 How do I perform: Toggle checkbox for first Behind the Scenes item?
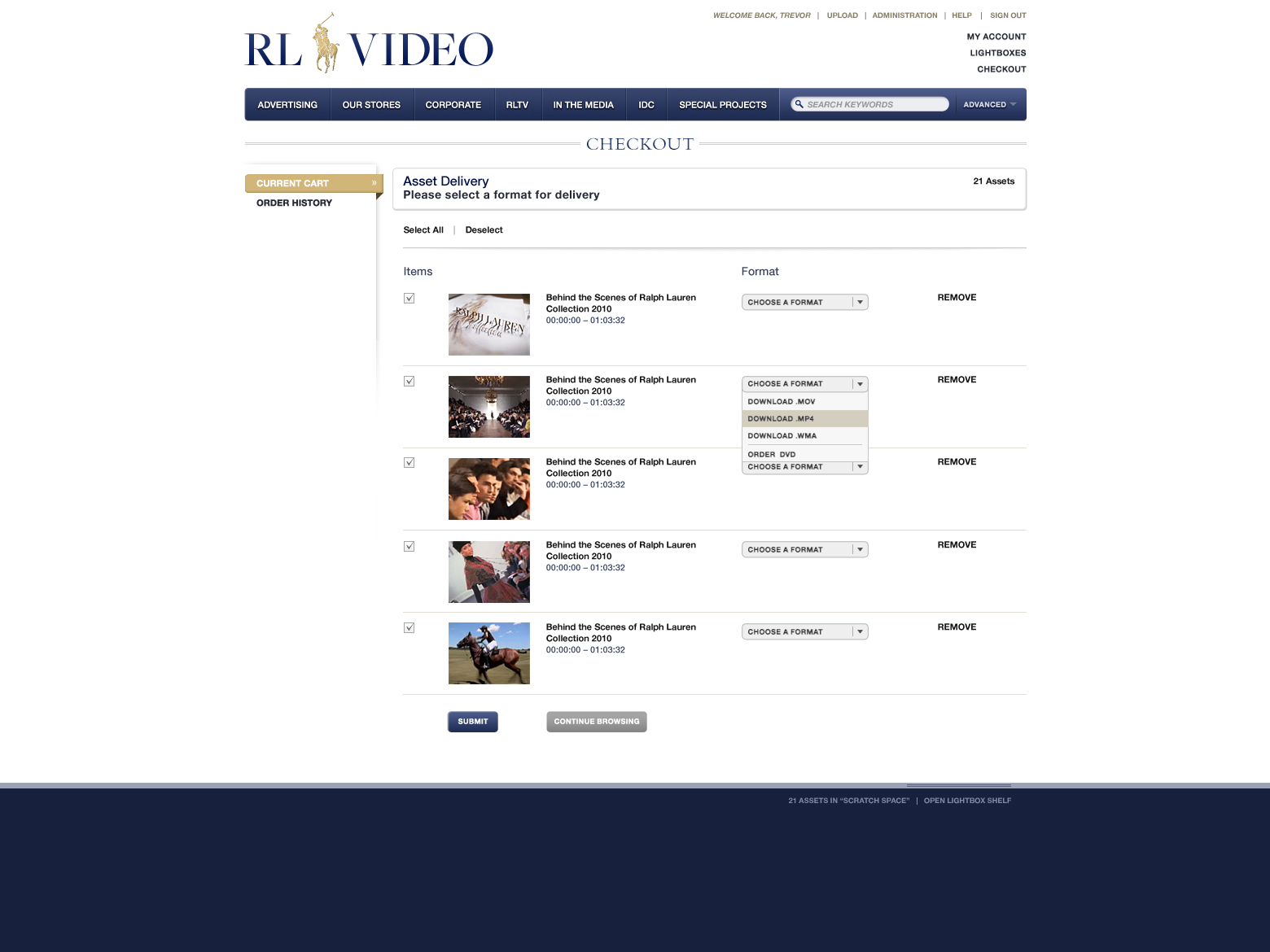pyautogui.click(x=409, y=299)
